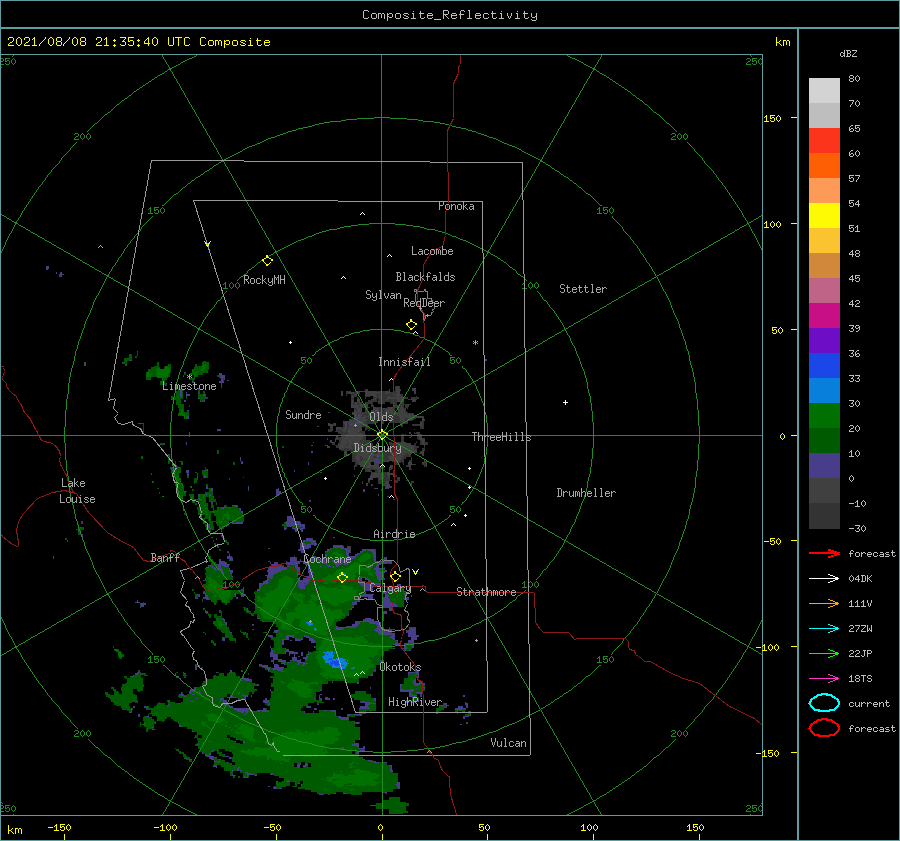Click the yellow 54-51 dBZ swatch
900x841 pixels.
pyautogui.click(x=824, y=216)
